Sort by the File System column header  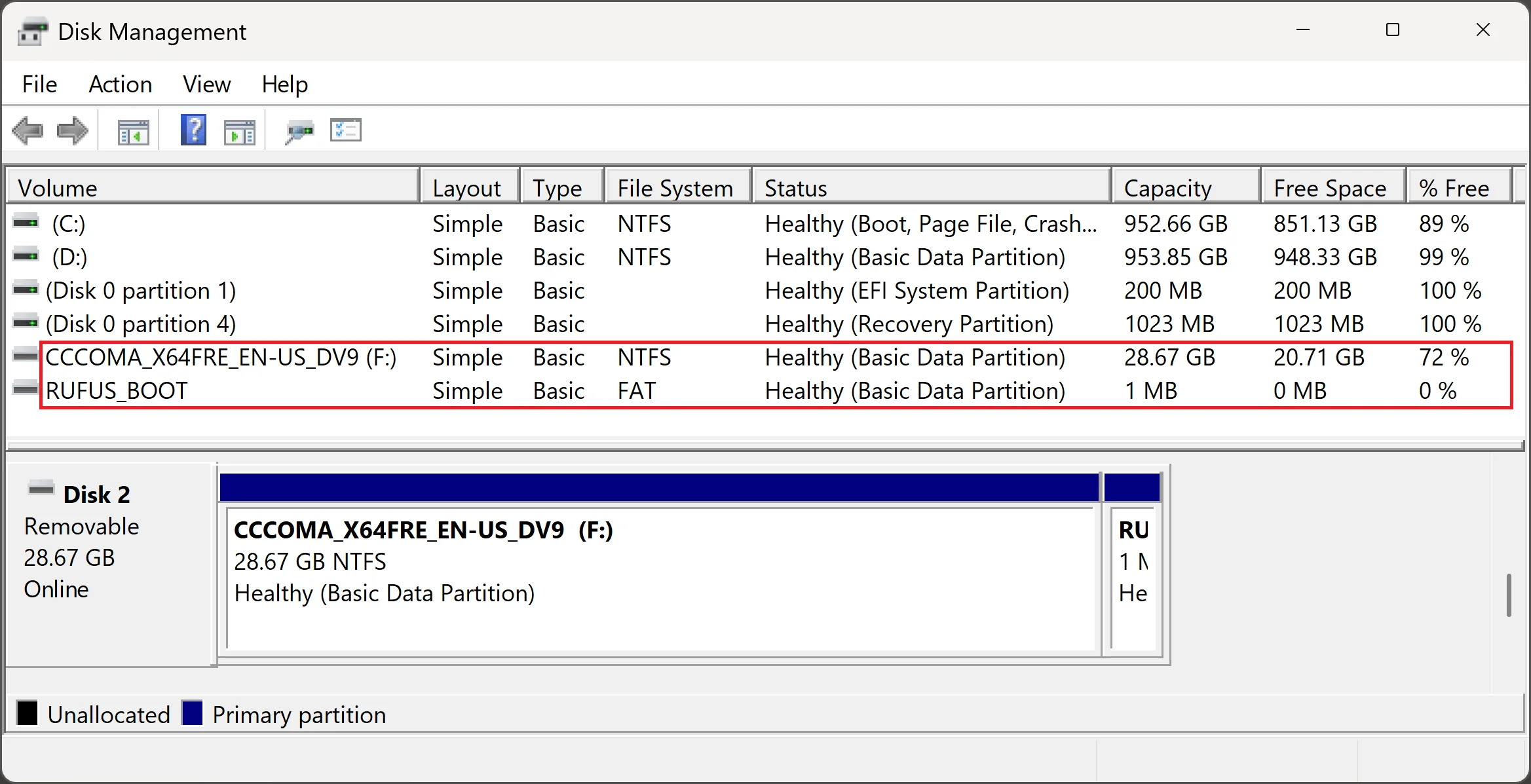[678, 187]
